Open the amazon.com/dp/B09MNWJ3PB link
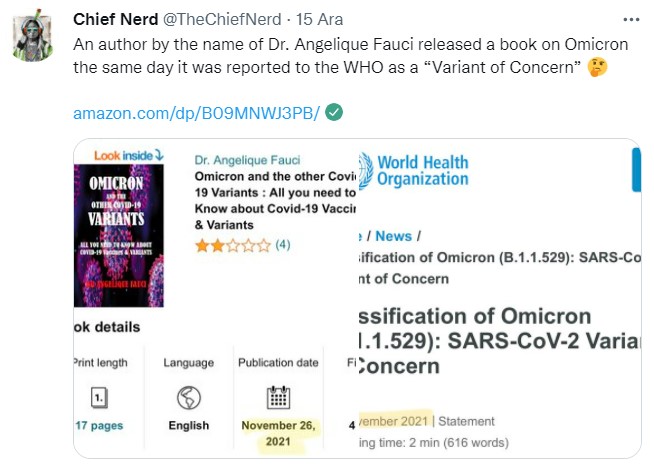The image size is (654, 470). [196, 113]
